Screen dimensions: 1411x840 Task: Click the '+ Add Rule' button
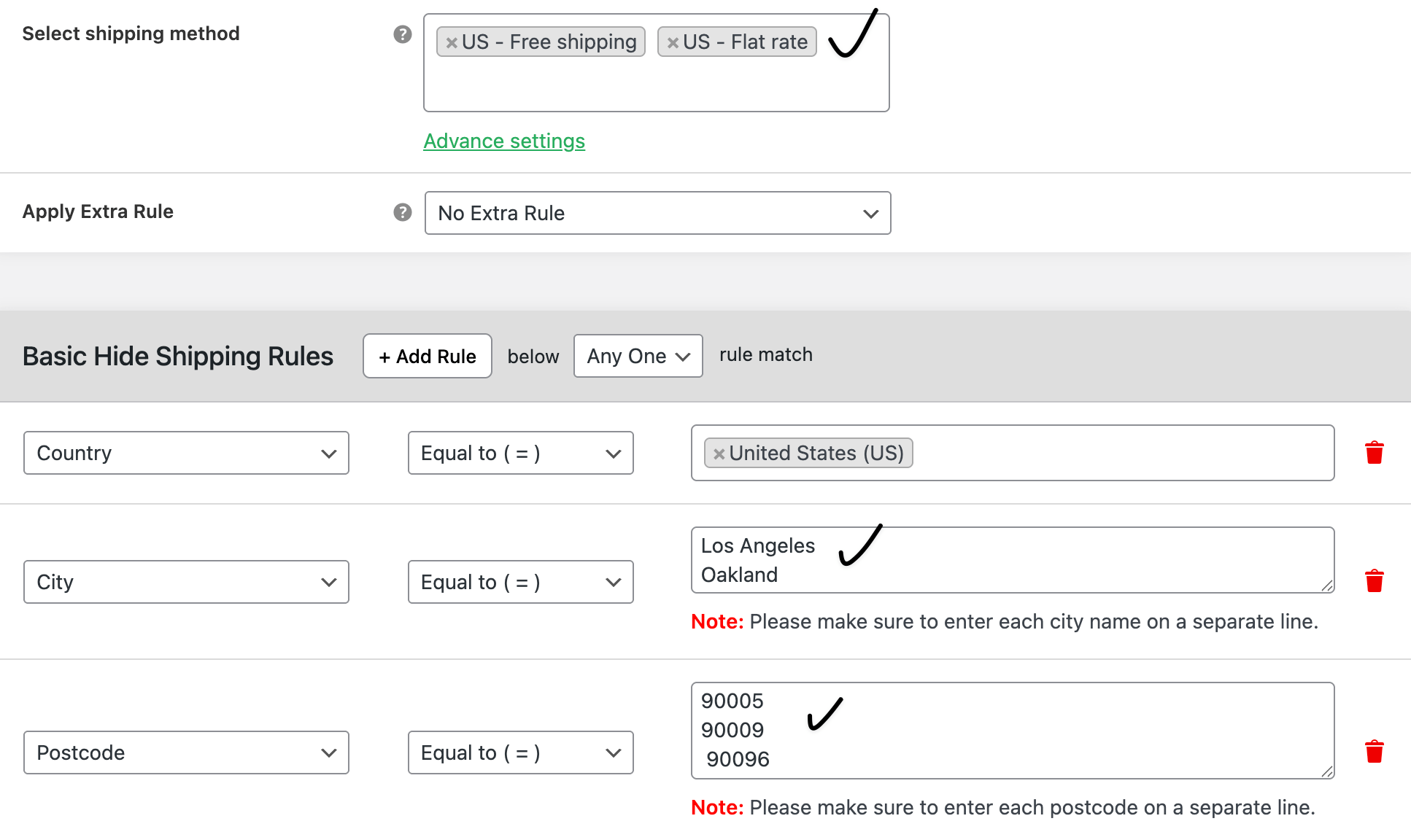[427, 356]
